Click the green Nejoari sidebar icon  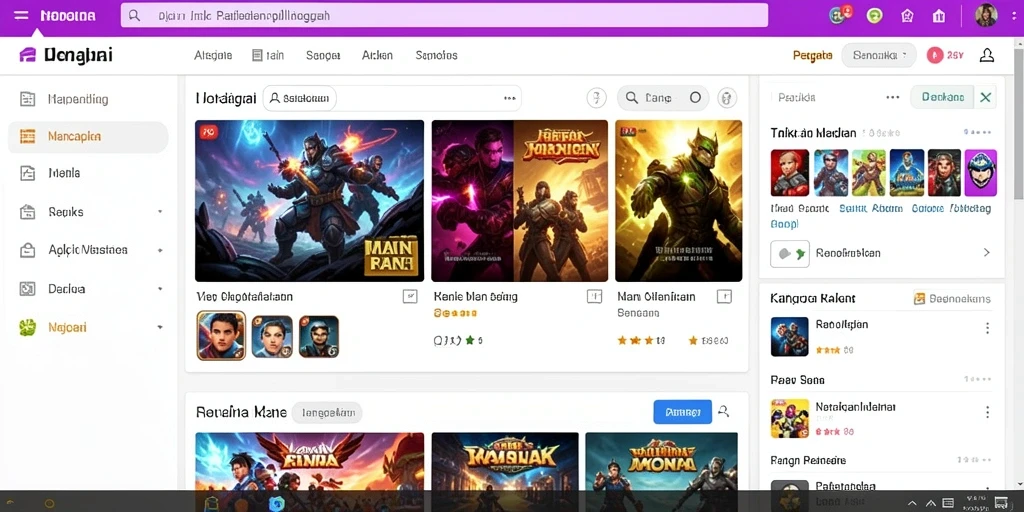(x=27, y=327)
